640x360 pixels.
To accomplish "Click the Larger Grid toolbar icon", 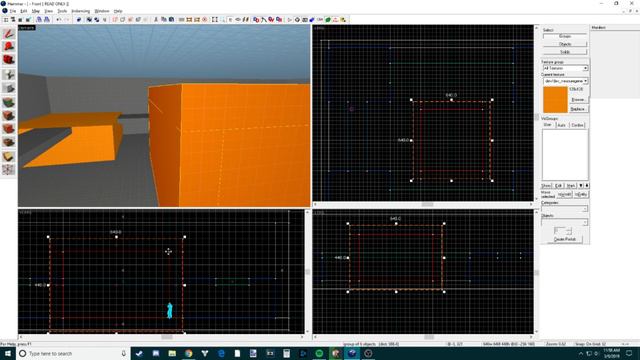I will 28,20.
